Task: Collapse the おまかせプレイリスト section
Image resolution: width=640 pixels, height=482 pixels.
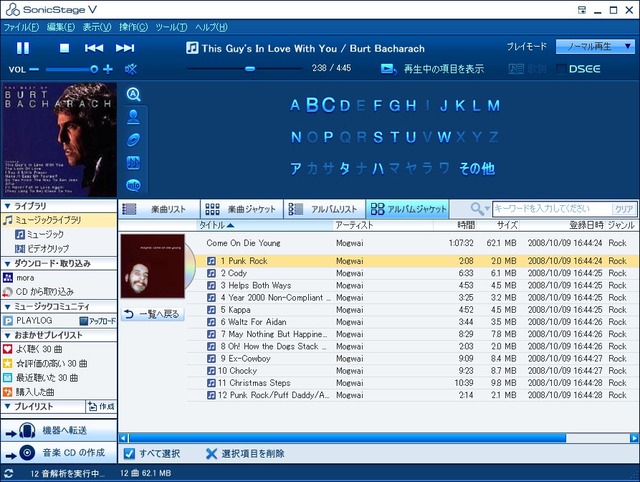Action: pos(7,335)
